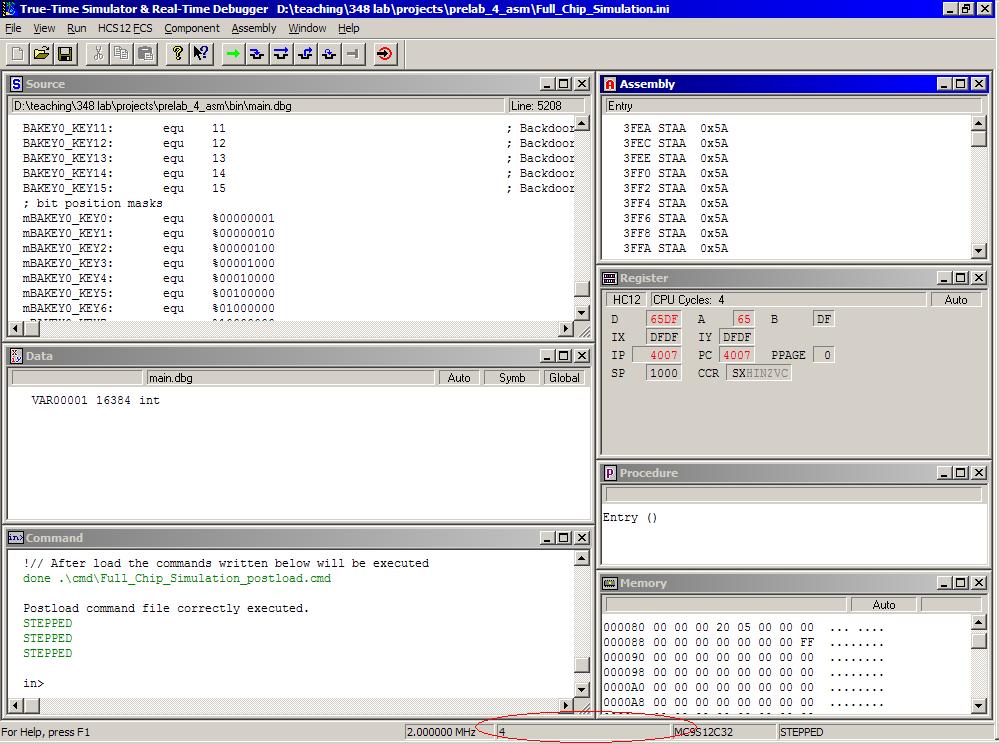This screenshot has height=744, width=999.
Task: Open the Window menu
Action: 307,28
